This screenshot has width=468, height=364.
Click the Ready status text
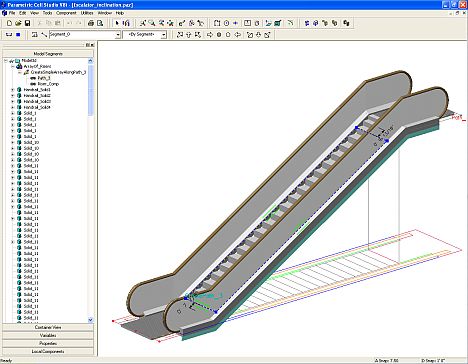coord(7,361)
